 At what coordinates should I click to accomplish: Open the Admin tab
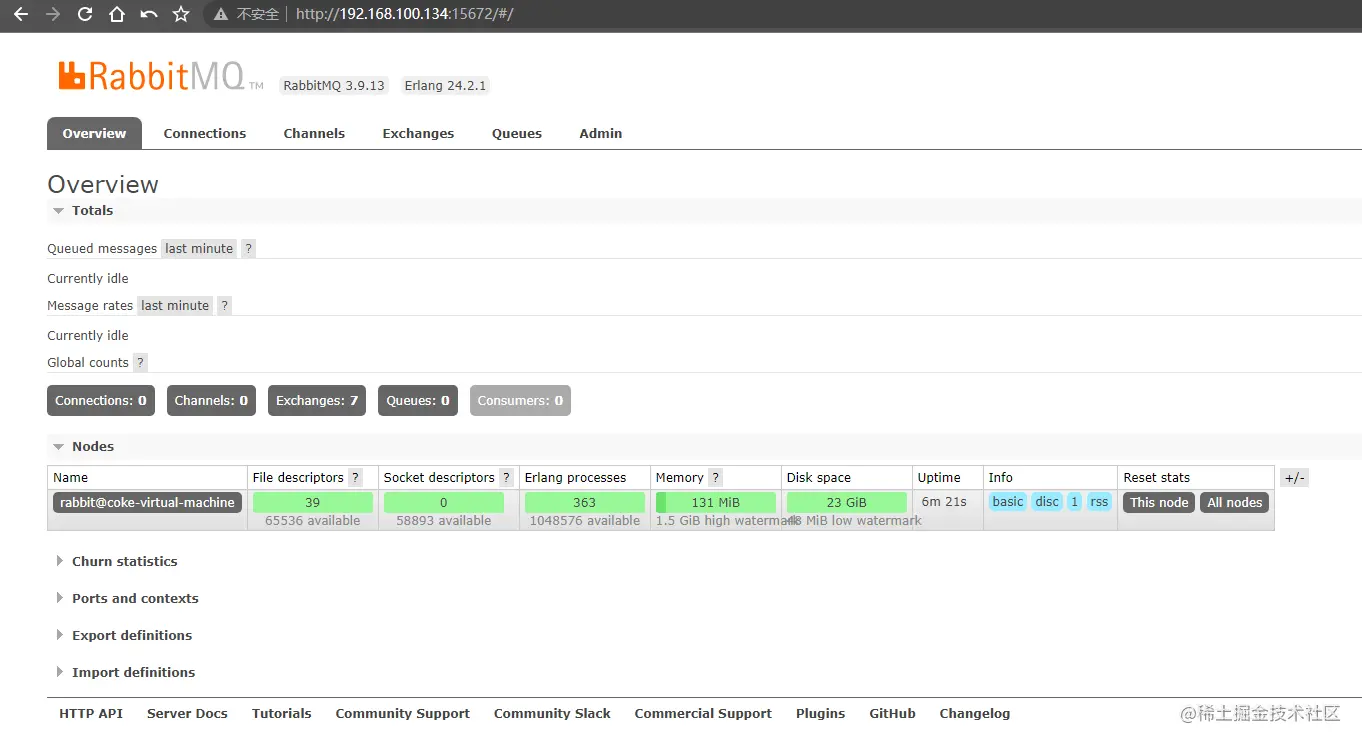(601, 133)
